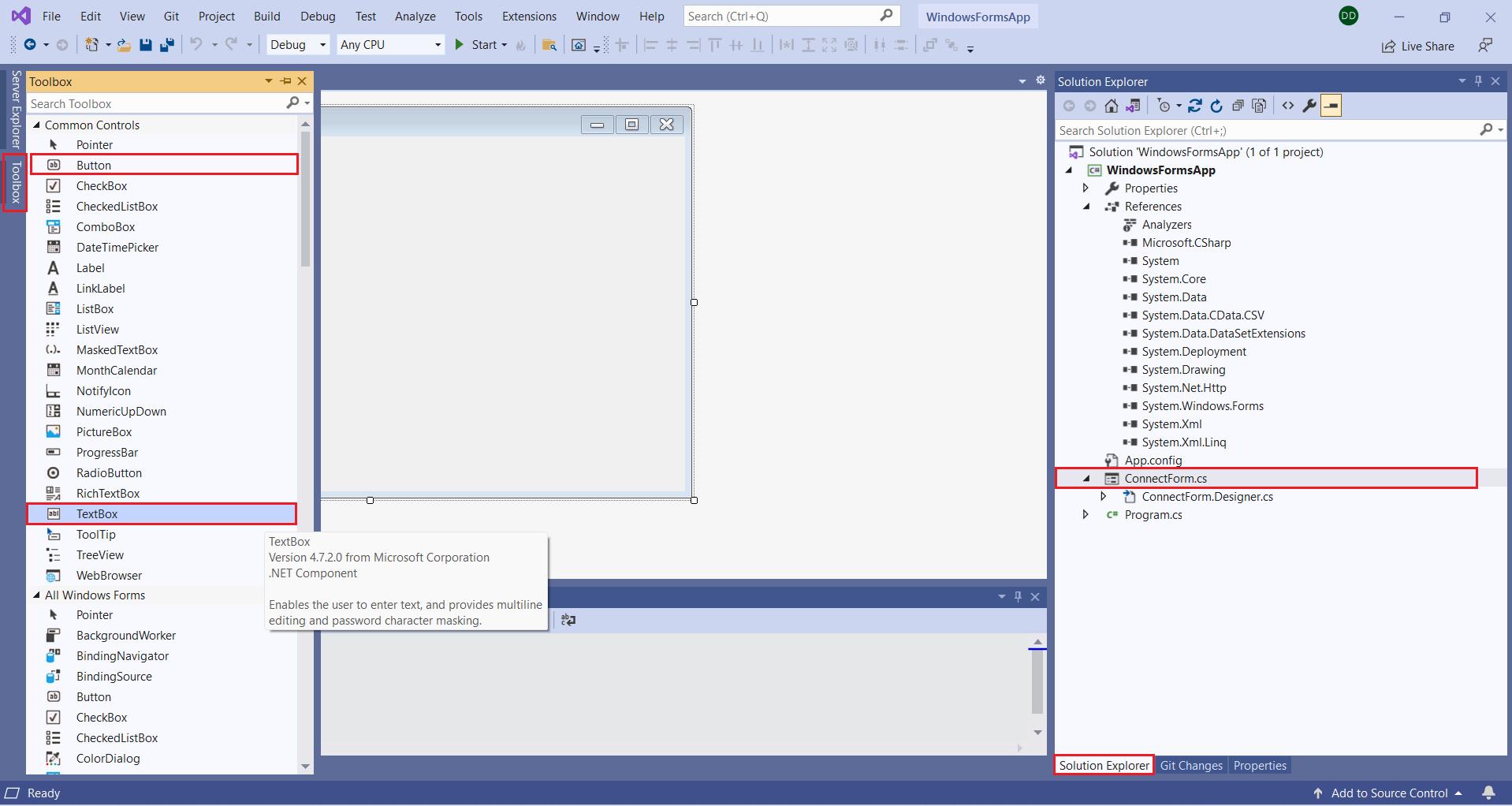
Task: Click the wrench Properties icon
Action: click(x=1309, y=106)
